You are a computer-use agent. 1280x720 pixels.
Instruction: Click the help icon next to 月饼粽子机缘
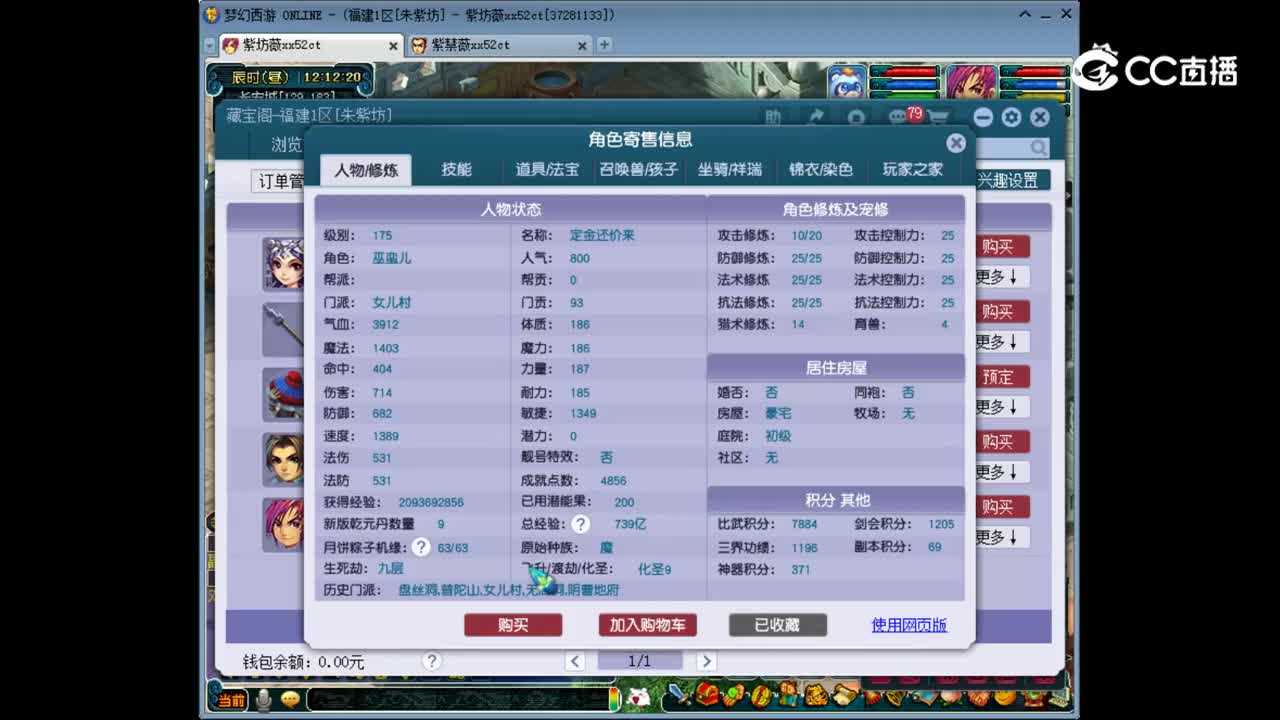[x=421, y=547]
